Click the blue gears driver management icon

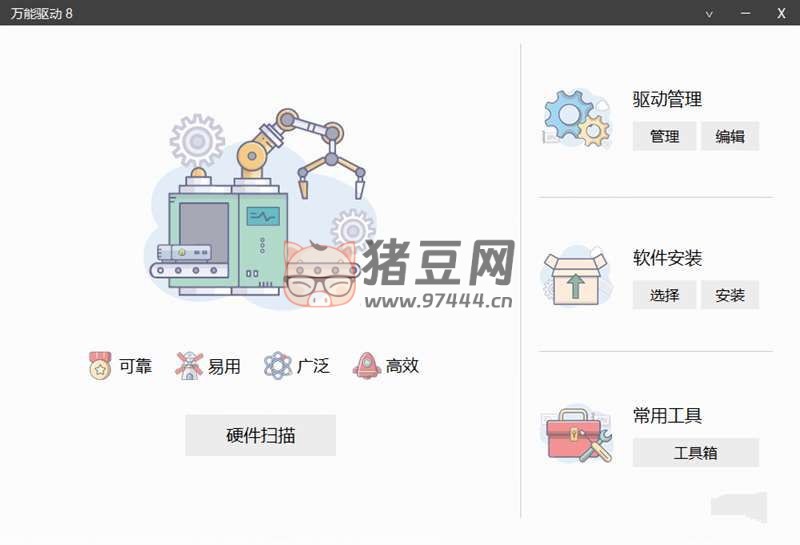tap(577, 118)
